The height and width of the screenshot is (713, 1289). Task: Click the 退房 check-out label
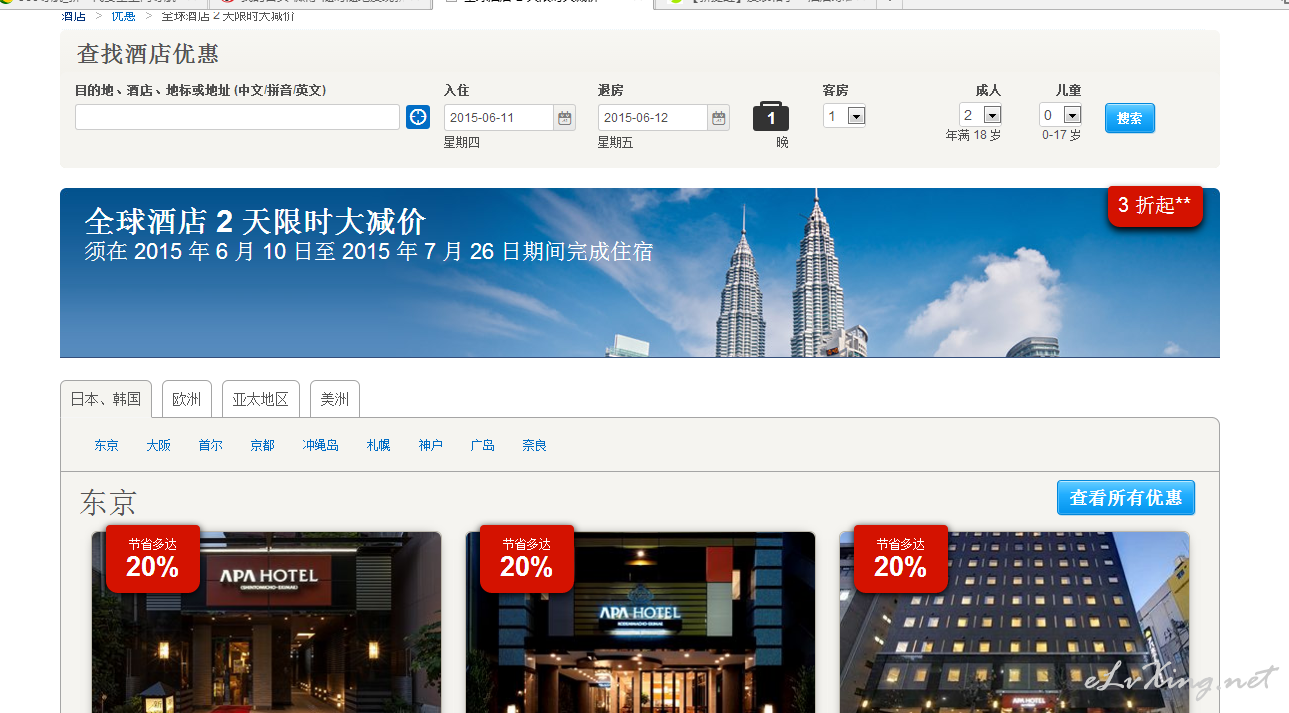point(610,90)
